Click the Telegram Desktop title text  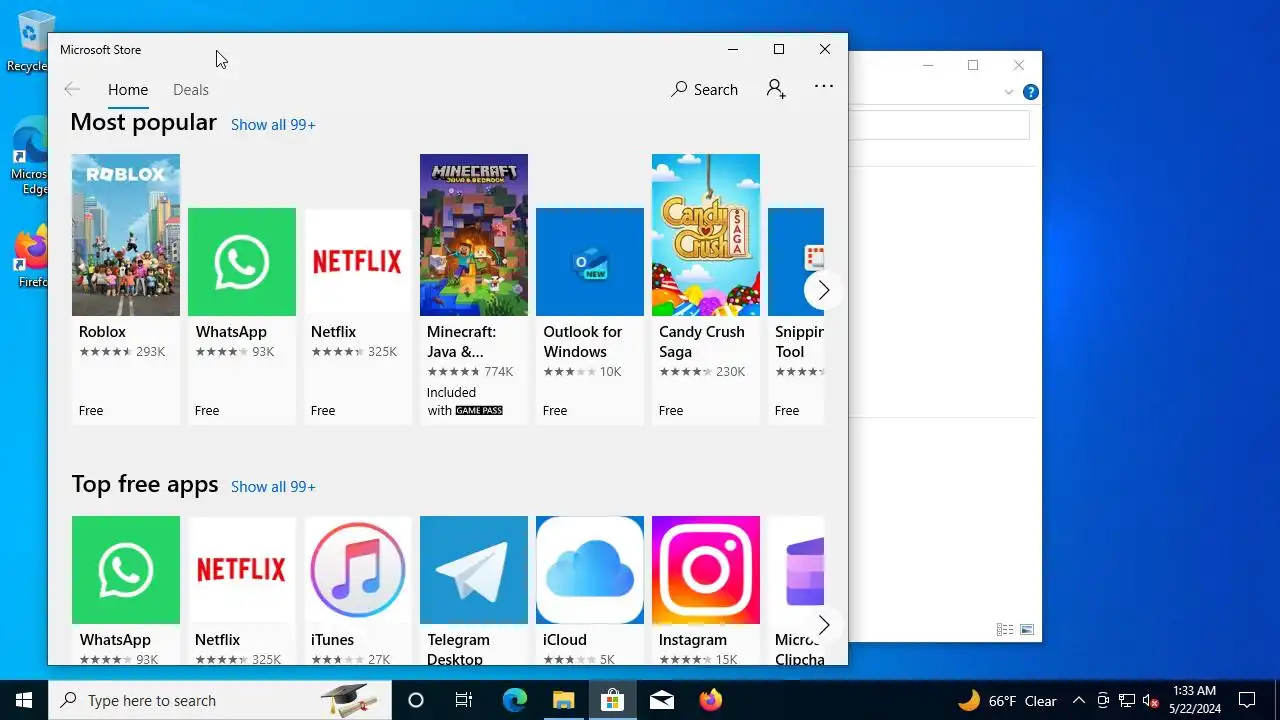coord(458,649)
